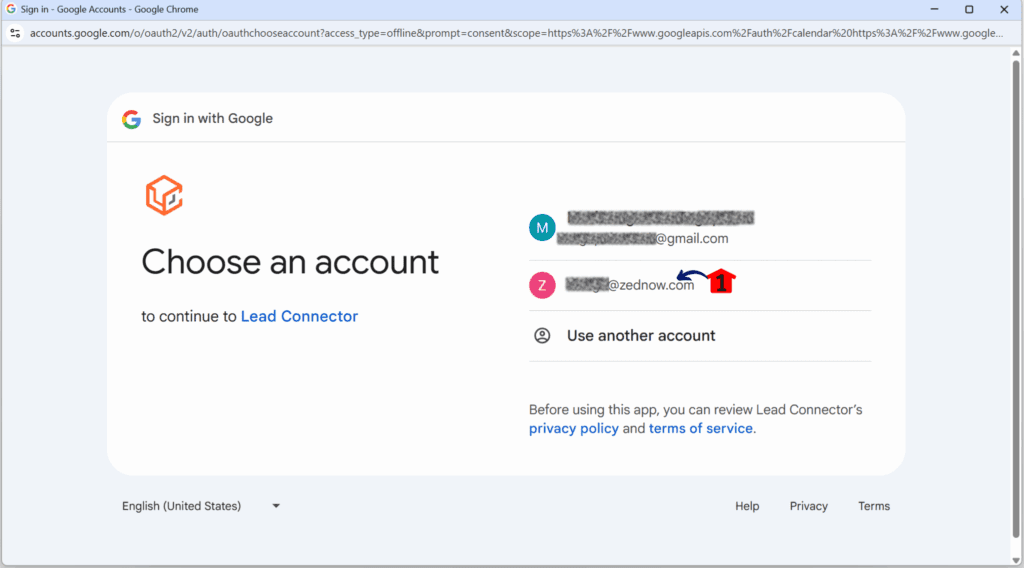Click the orange Lead Connector app logo

164,195
